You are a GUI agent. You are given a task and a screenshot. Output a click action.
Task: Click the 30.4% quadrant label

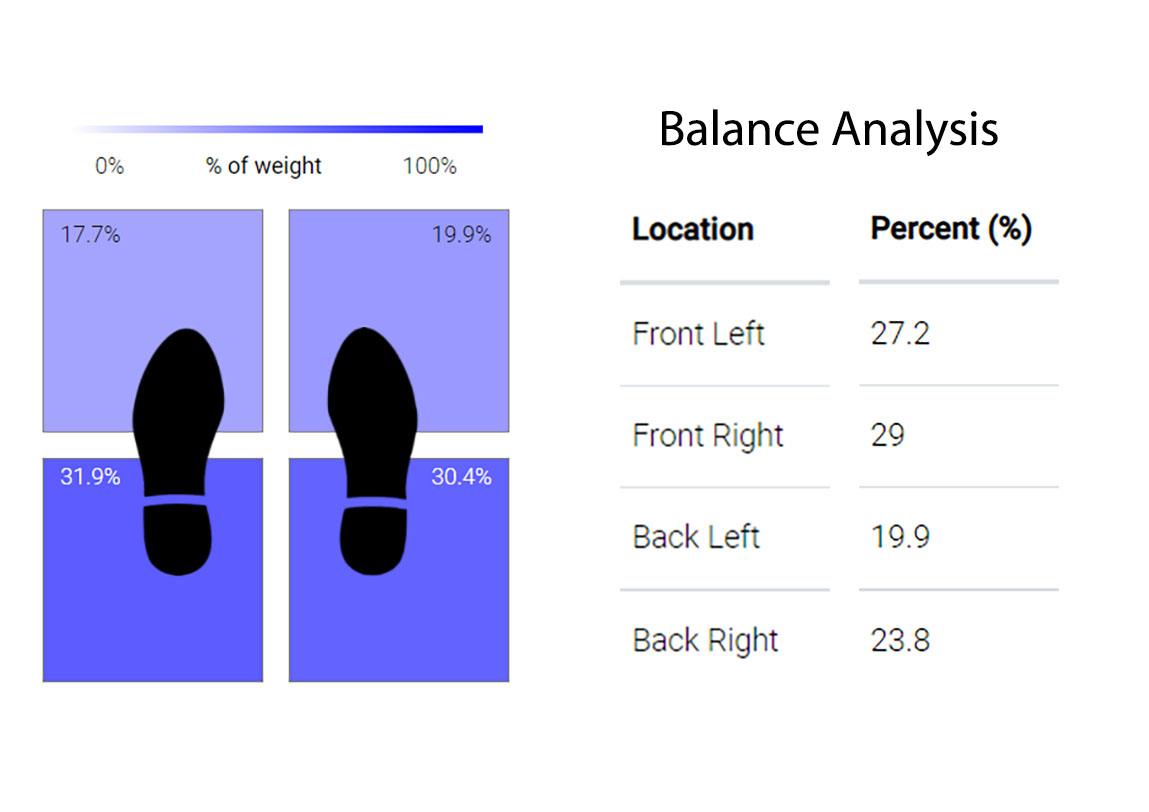(461, 477)
